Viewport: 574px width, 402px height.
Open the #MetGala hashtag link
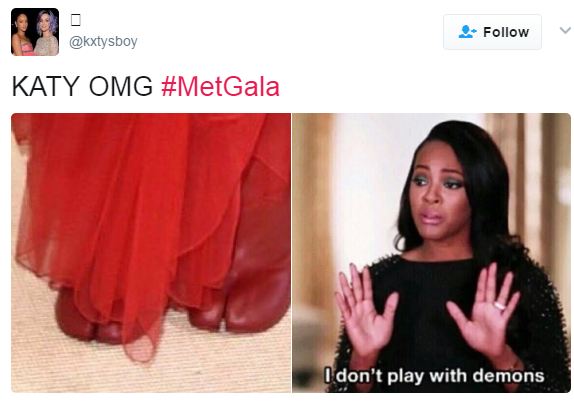click(220, 87)
